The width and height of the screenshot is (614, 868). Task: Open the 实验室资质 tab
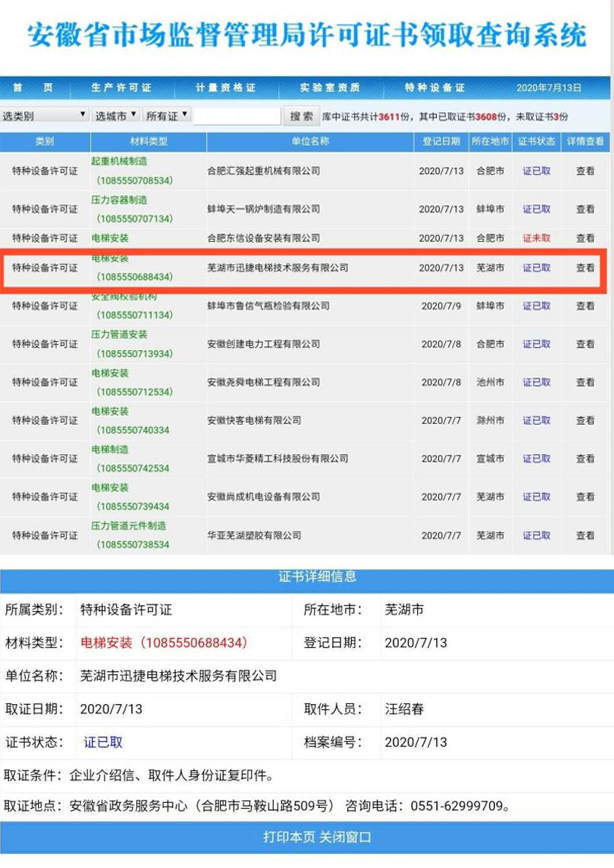[330, 87]
